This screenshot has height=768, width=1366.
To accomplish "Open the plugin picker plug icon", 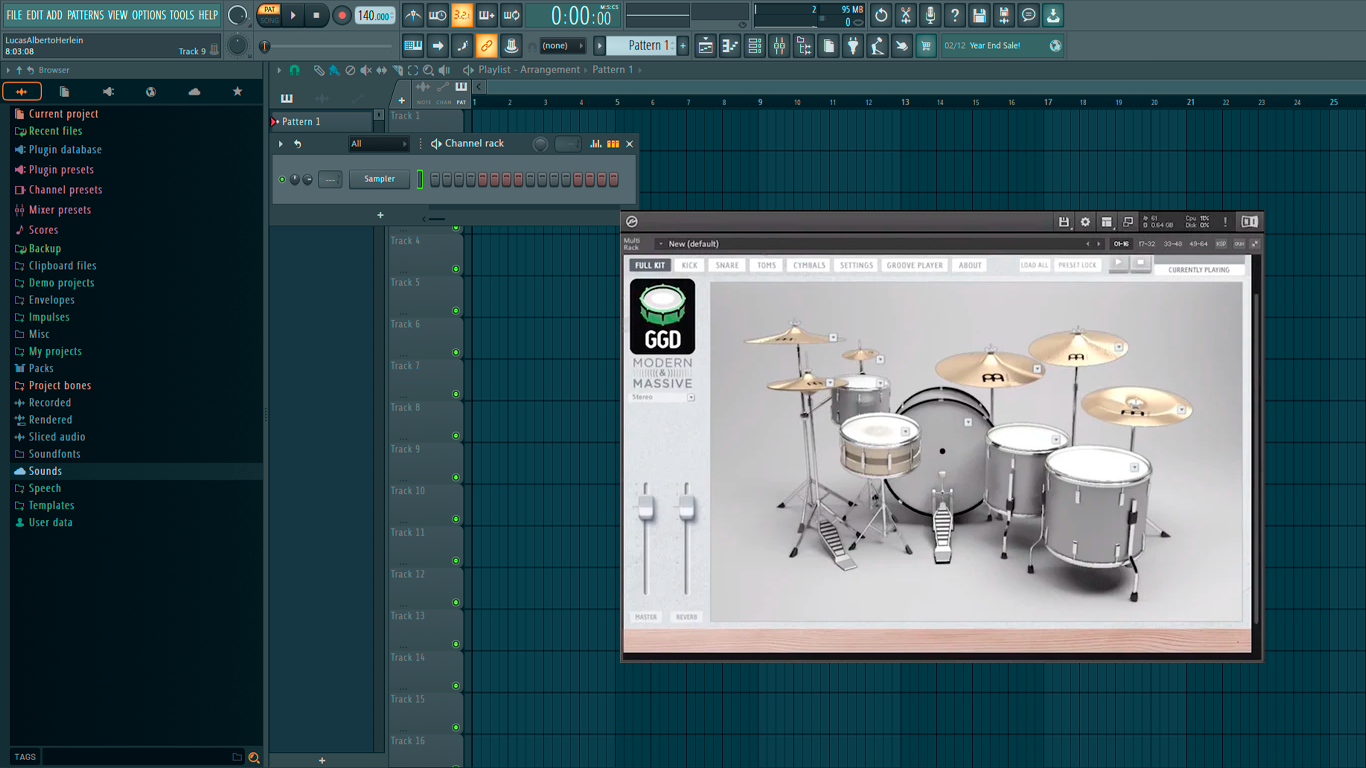I will pos(853,46).
